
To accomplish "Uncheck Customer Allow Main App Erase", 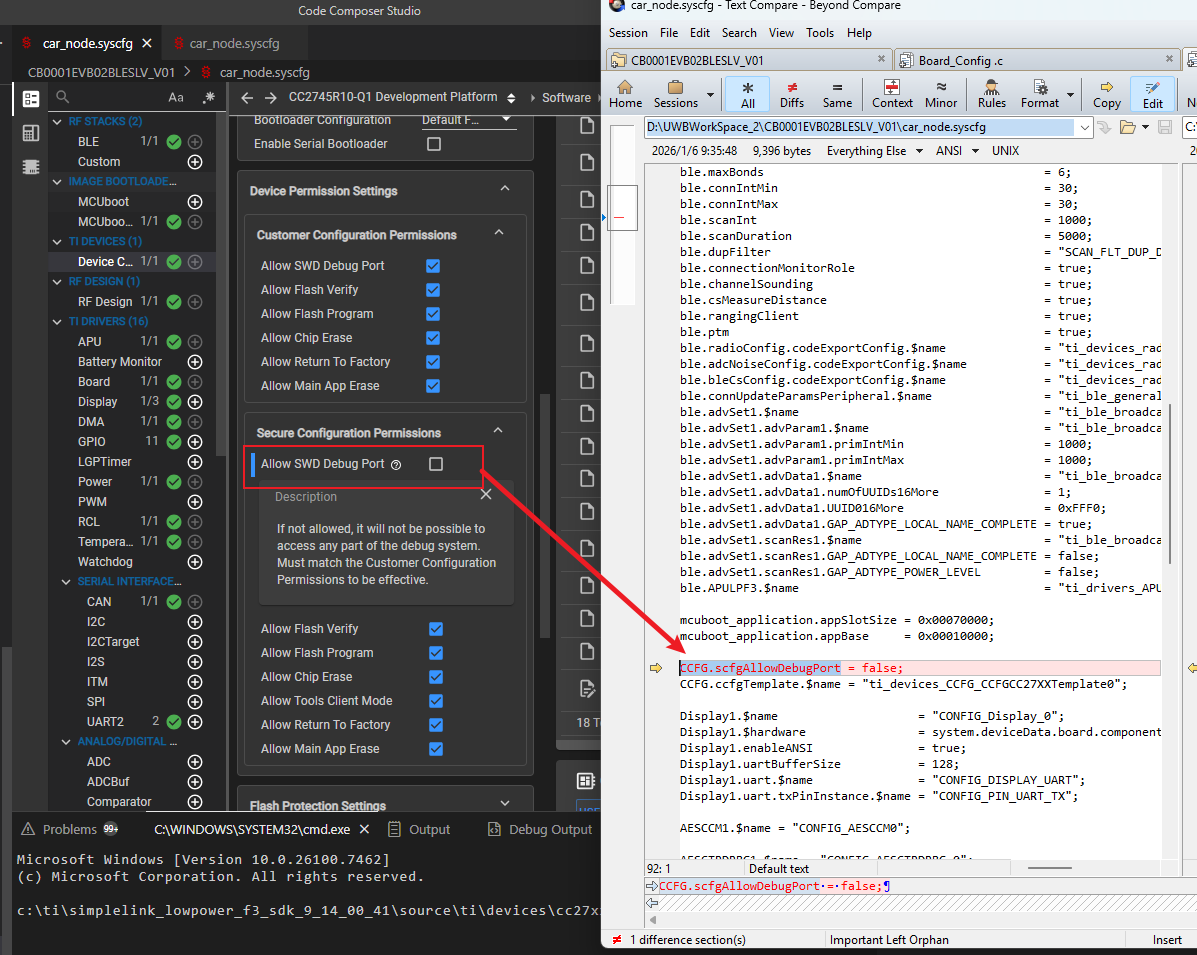I will click(433, 386).
